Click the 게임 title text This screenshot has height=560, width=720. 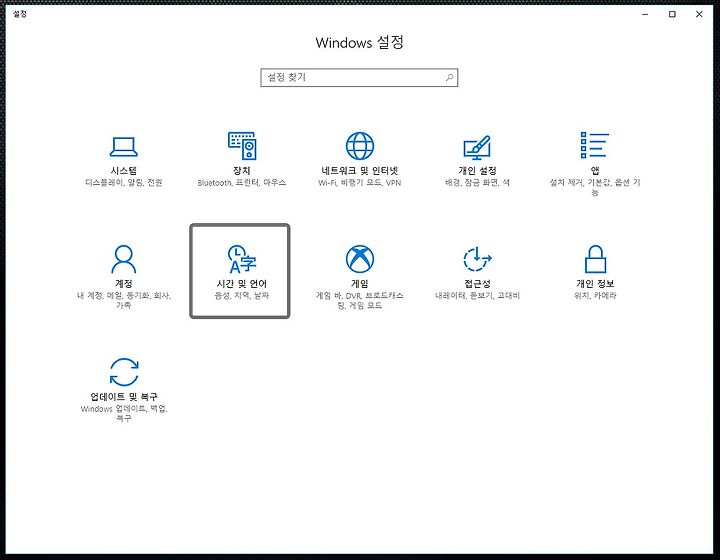click(x=360, y=284)
